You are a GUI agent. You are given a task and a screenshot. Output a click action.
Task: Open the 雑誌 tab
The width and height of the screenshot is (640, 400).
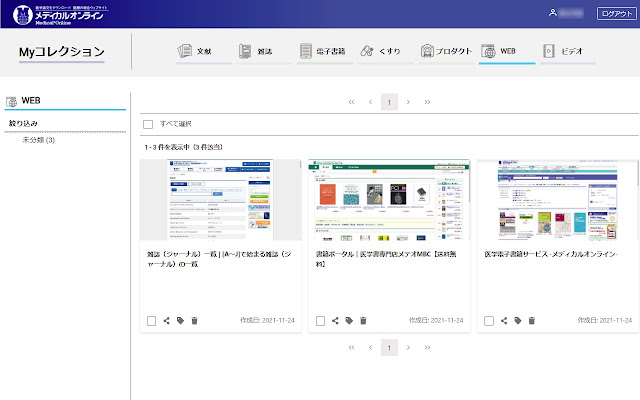pyautogui.click(x=264, y=51)
